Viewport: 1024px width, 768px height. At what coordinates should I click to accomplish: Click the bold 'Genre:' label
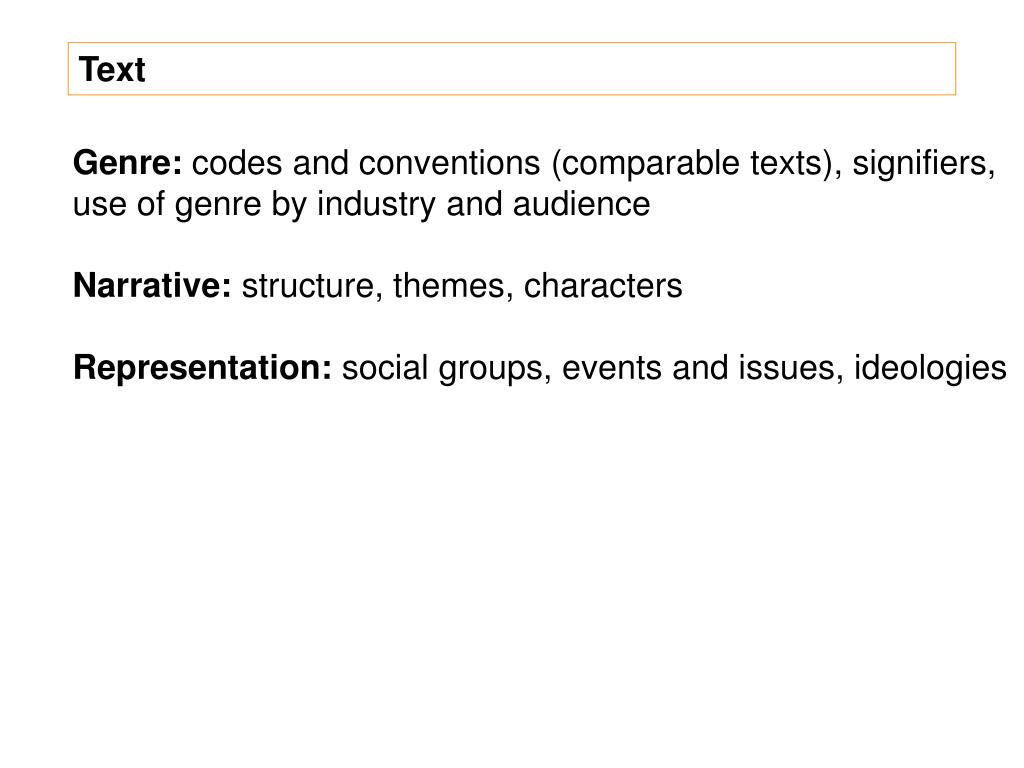tap(127, 163)
